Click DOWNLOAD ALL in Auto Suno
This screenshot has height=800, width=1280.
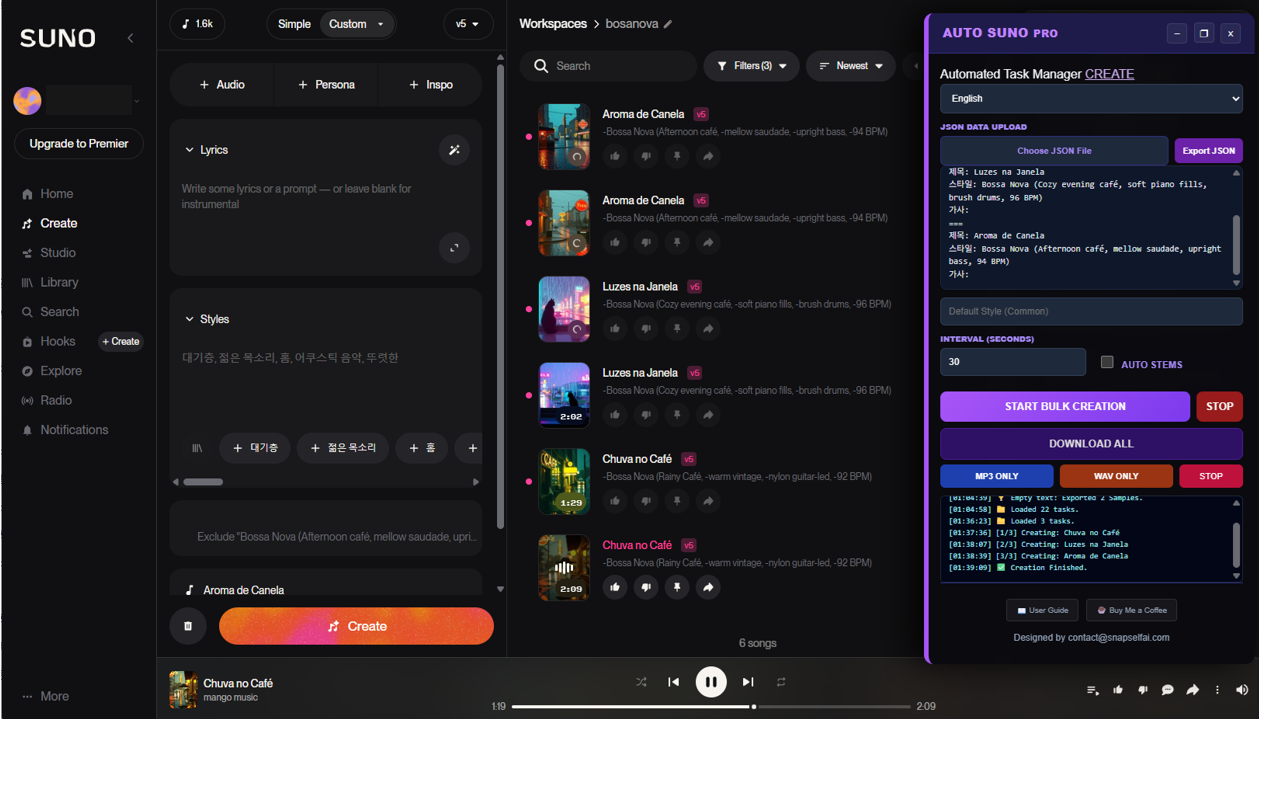(1091, 443)
